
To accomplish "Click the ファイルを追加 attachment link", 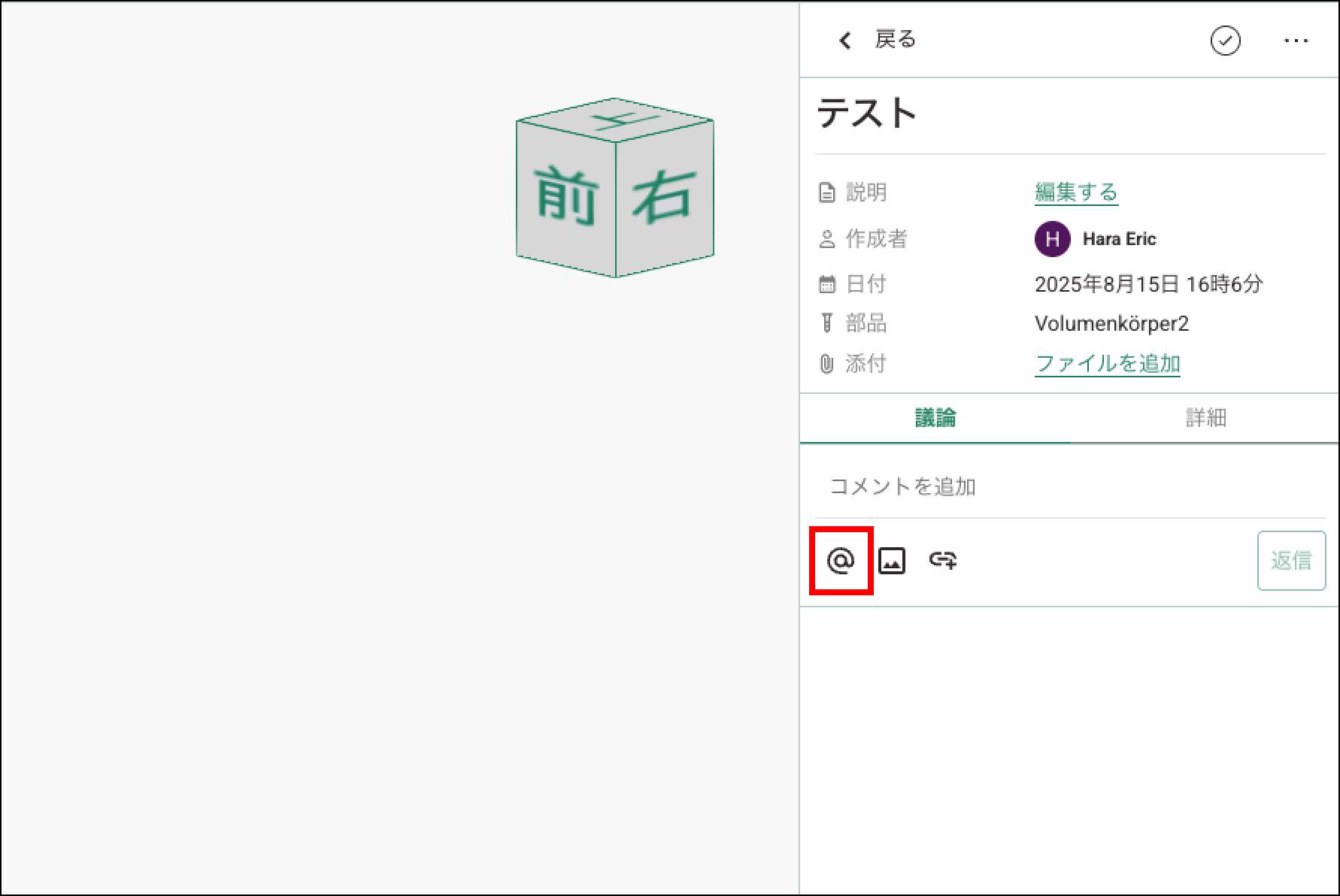I will tap(1107, 364).
